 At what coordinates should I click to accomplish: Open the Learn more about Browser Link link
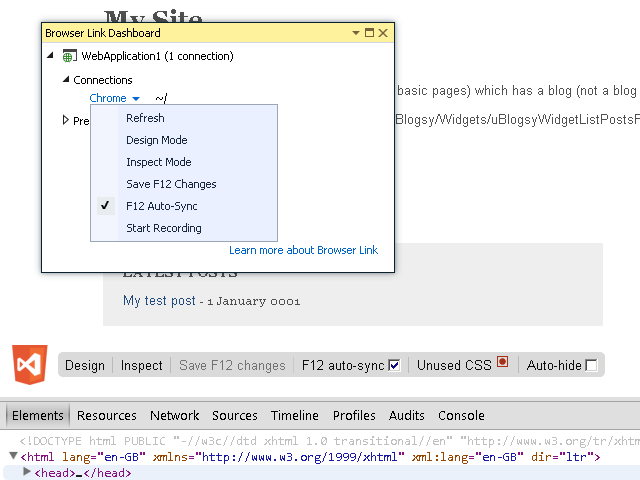303,250
